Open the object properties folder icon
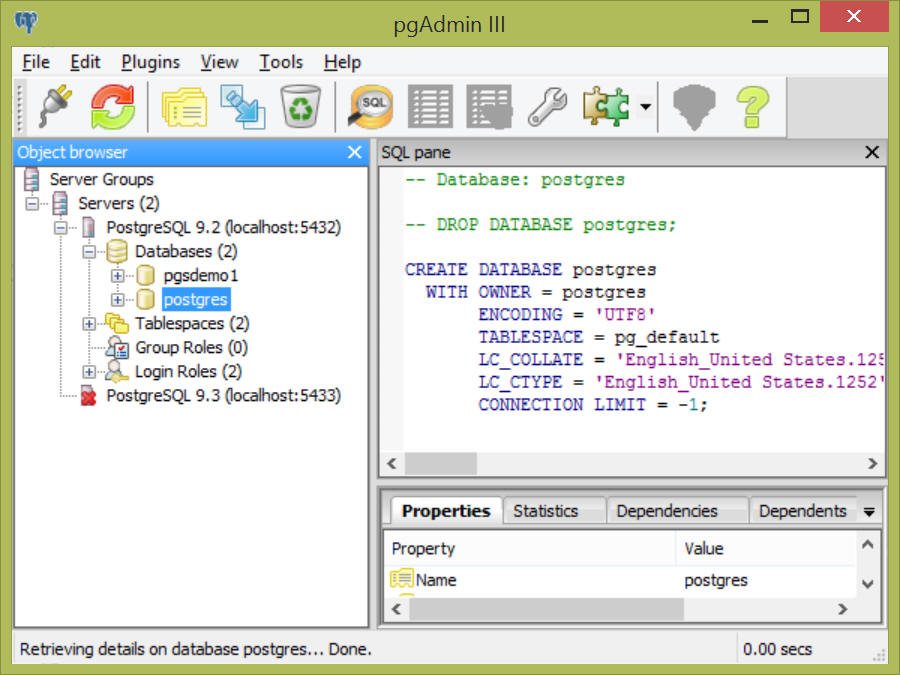Screen dimensions: 900x675 click(184, 107)
